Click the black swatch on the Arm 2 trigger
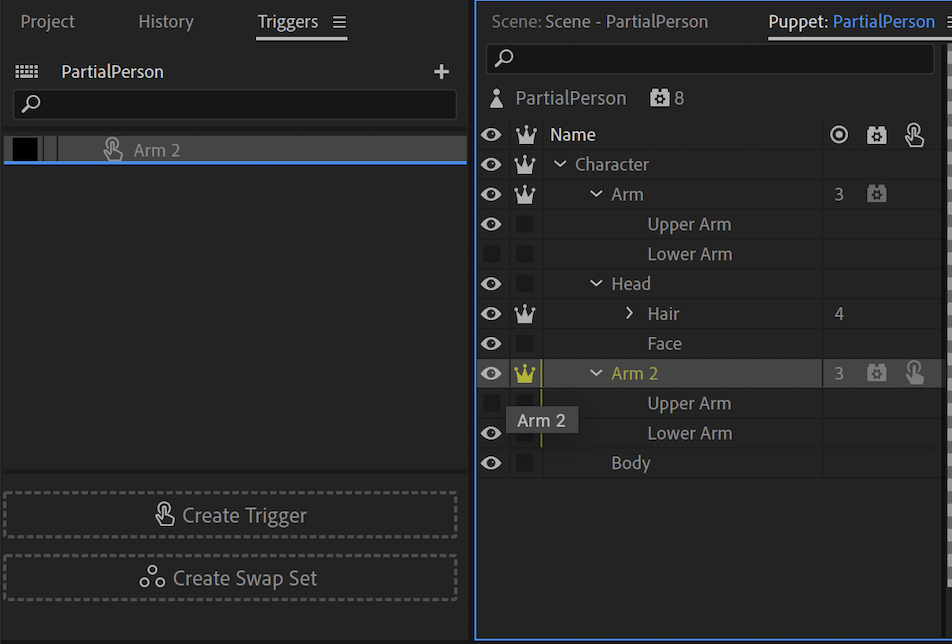Image resolution: width=952 pixels, height=644 pixels. click(23, 148)
